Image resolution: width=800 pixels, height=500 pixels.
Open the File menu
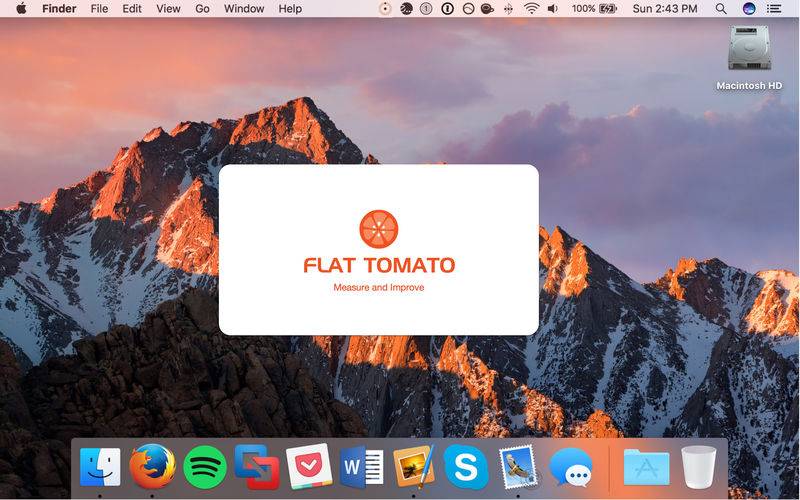point(99,9)
